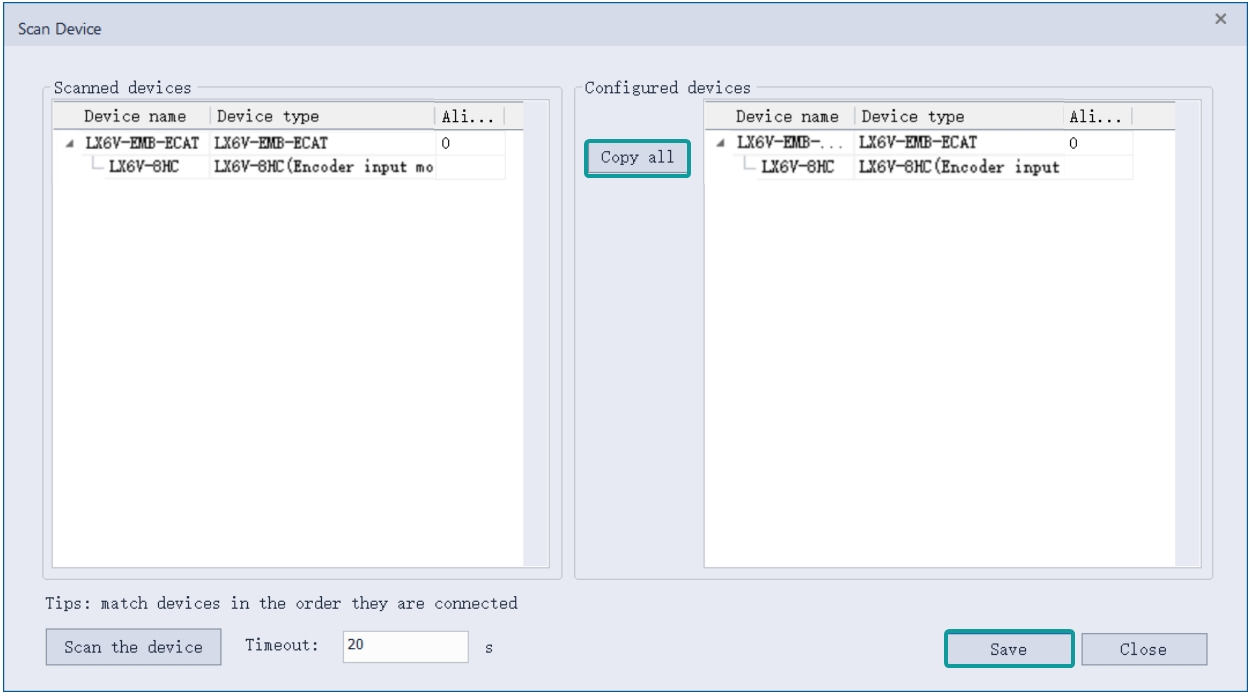Focus the Timeout seconds input field

(405, 646)
